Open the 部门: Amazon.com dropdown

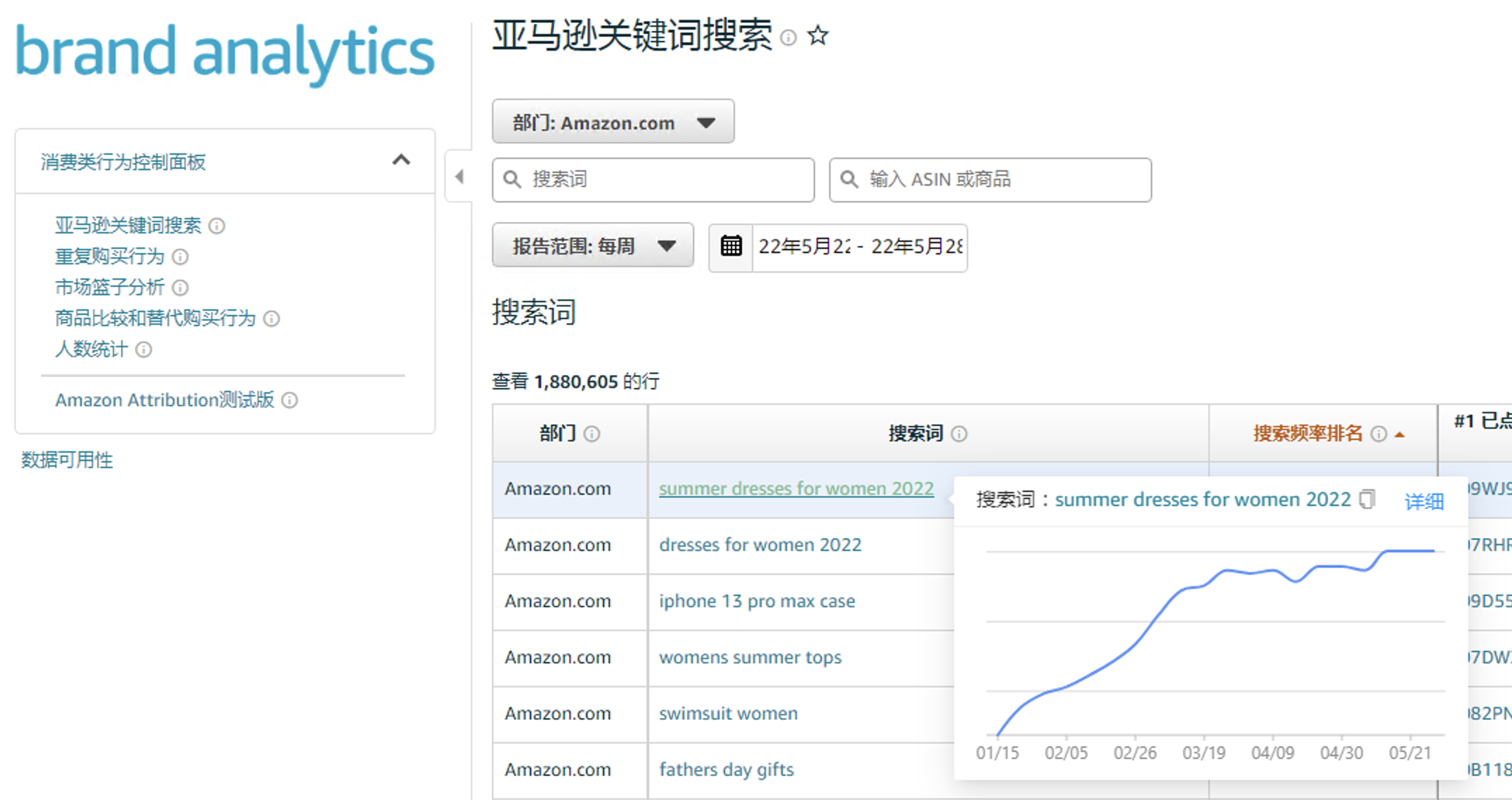pyautogui.click(x=613, y=122)
